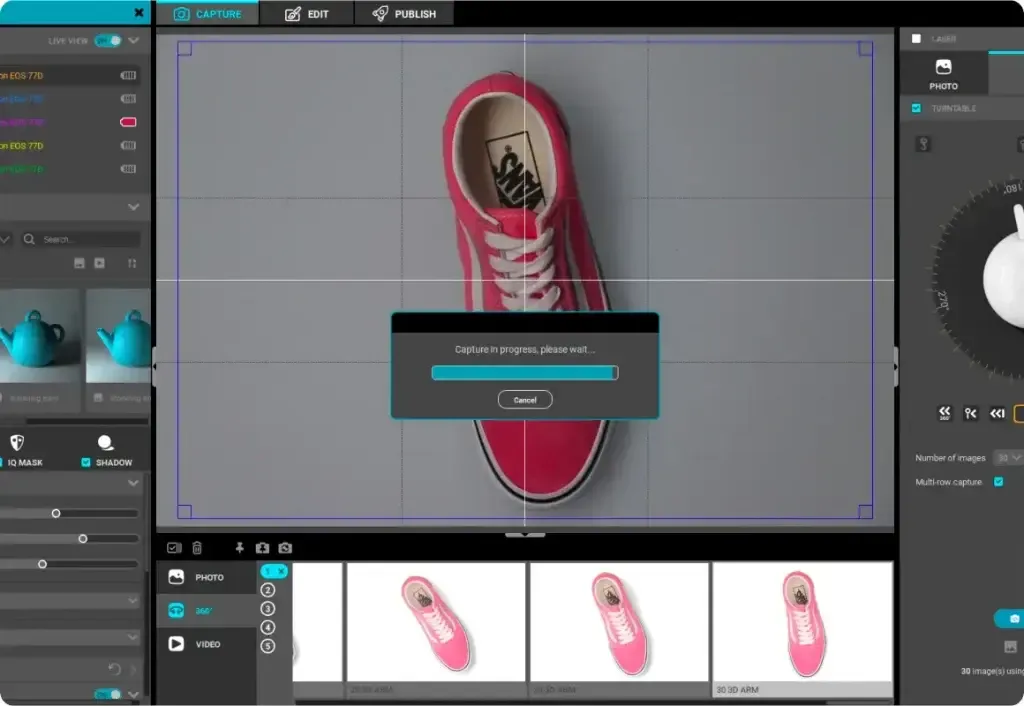Click the camera refresh icon in thumbnail toolbar
Image resolution: width=1024 pixels, height=706 pixels.
point(285,548)
